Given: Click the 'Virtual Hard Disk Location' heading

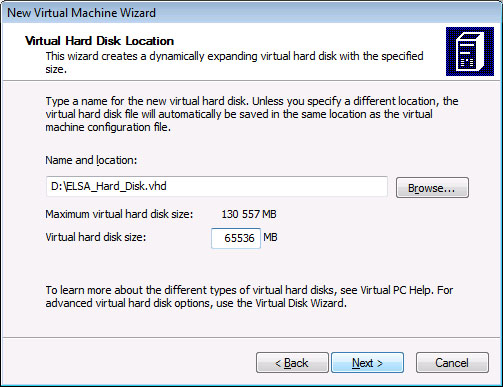Looking at the screenshot, I should pos(99,41).
